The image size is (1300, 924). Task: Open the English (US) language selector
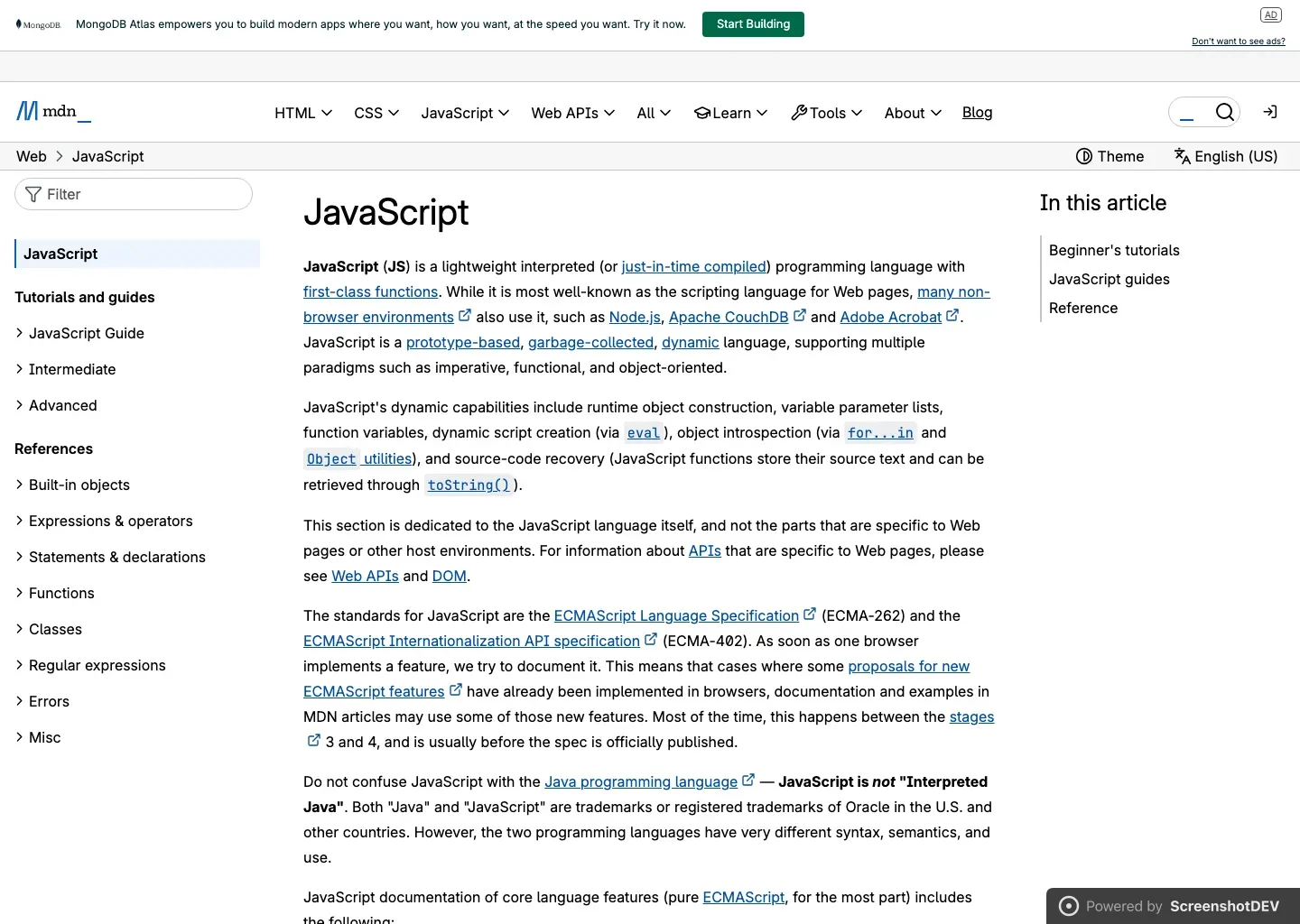coord(1226,156)
